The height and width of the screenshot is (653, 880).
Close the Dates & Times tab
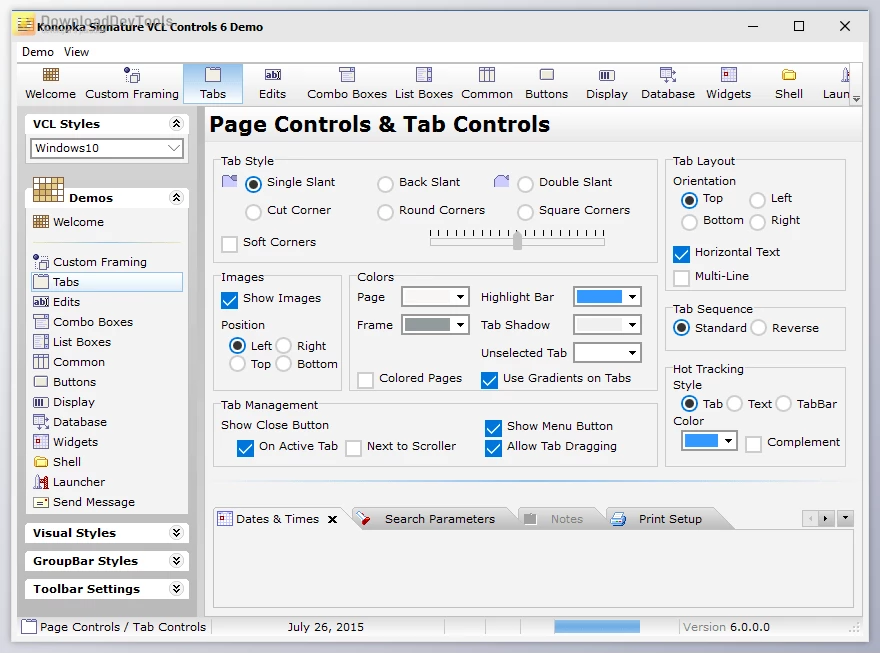click(332, 519)
